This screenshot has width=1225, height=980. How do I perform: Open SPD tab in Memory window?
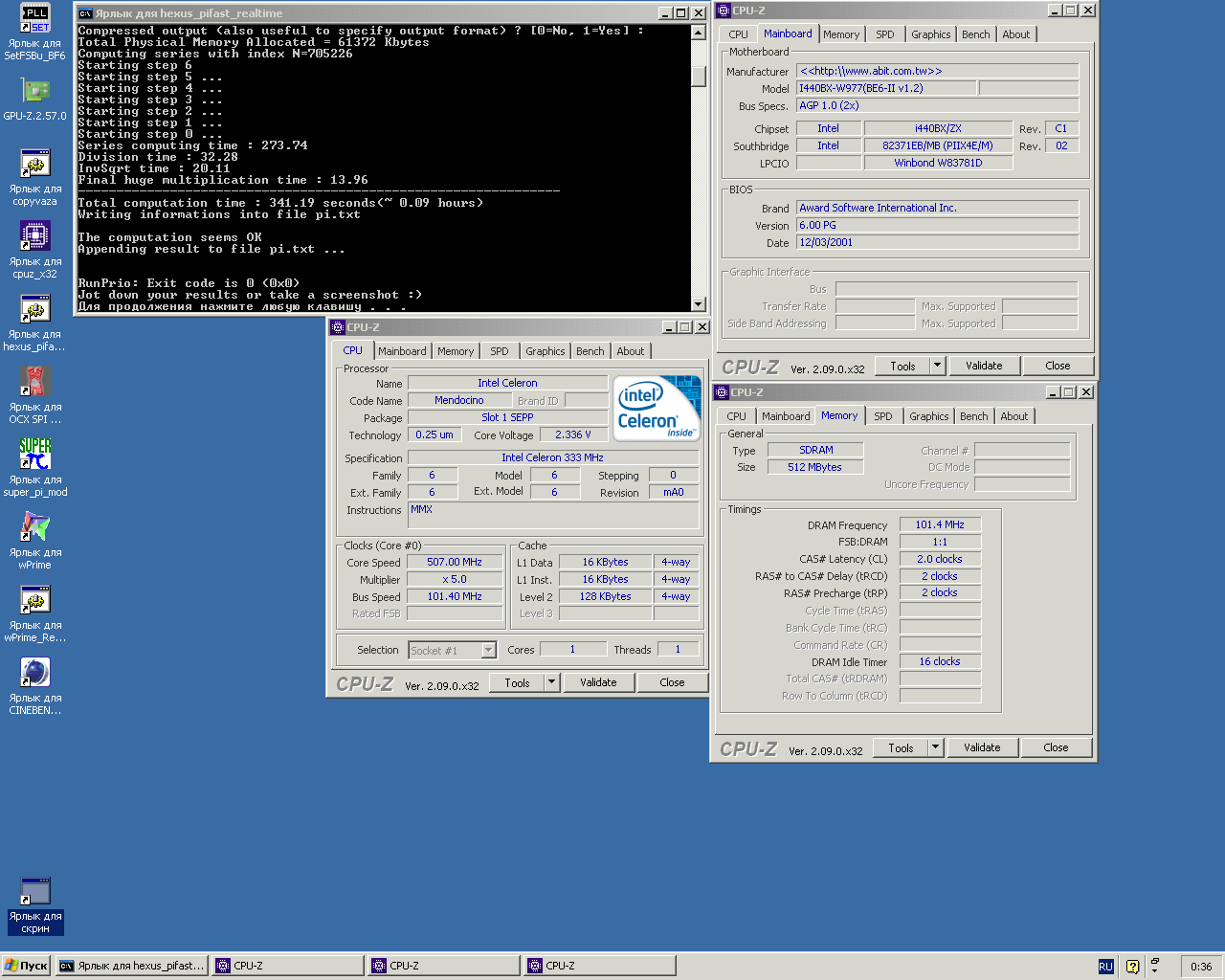click(x=883, y=416)
